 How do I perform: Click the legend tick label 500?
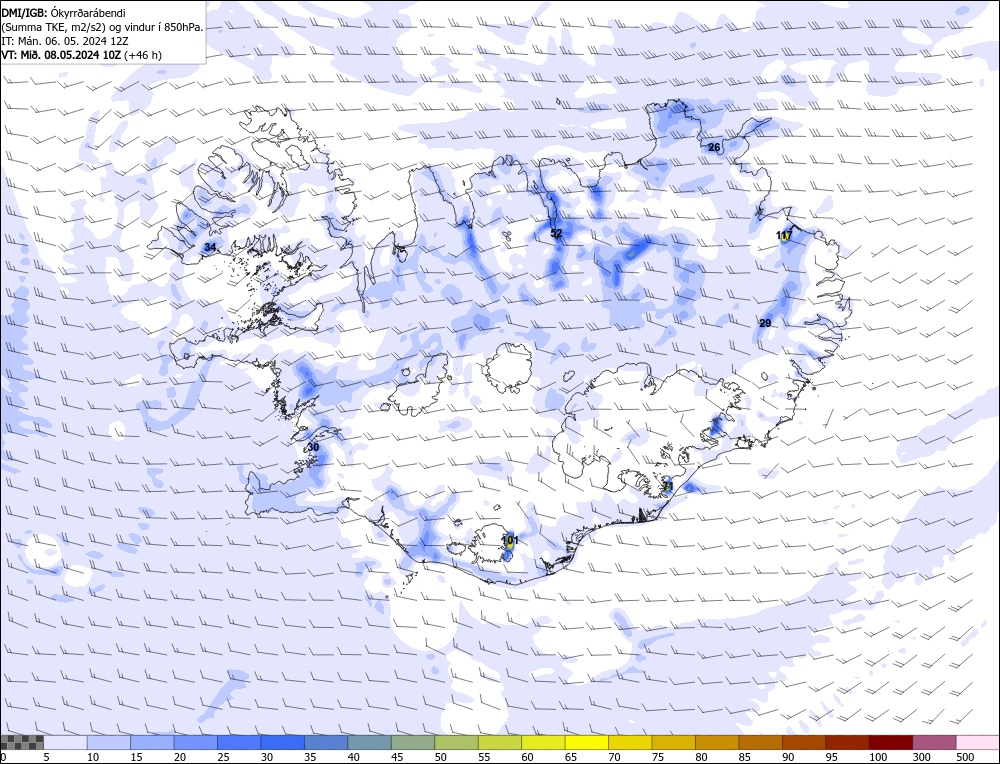point(965,757)
